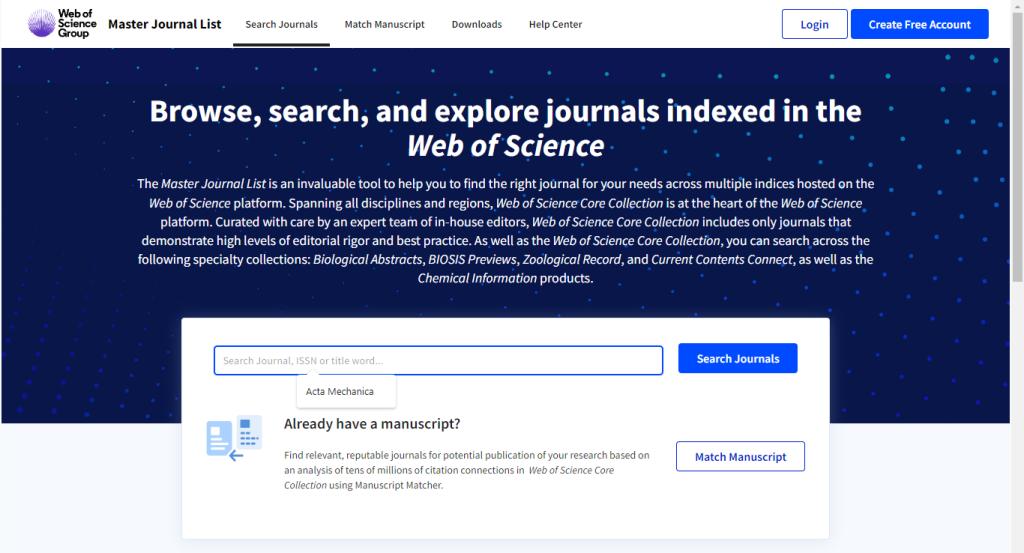Go to the Downloads tab

[477, 24]
